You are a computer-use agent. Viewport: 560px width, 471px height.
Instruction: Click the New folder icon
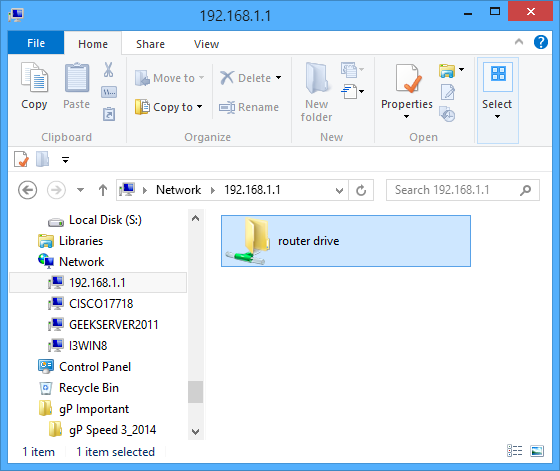[316, 79]
